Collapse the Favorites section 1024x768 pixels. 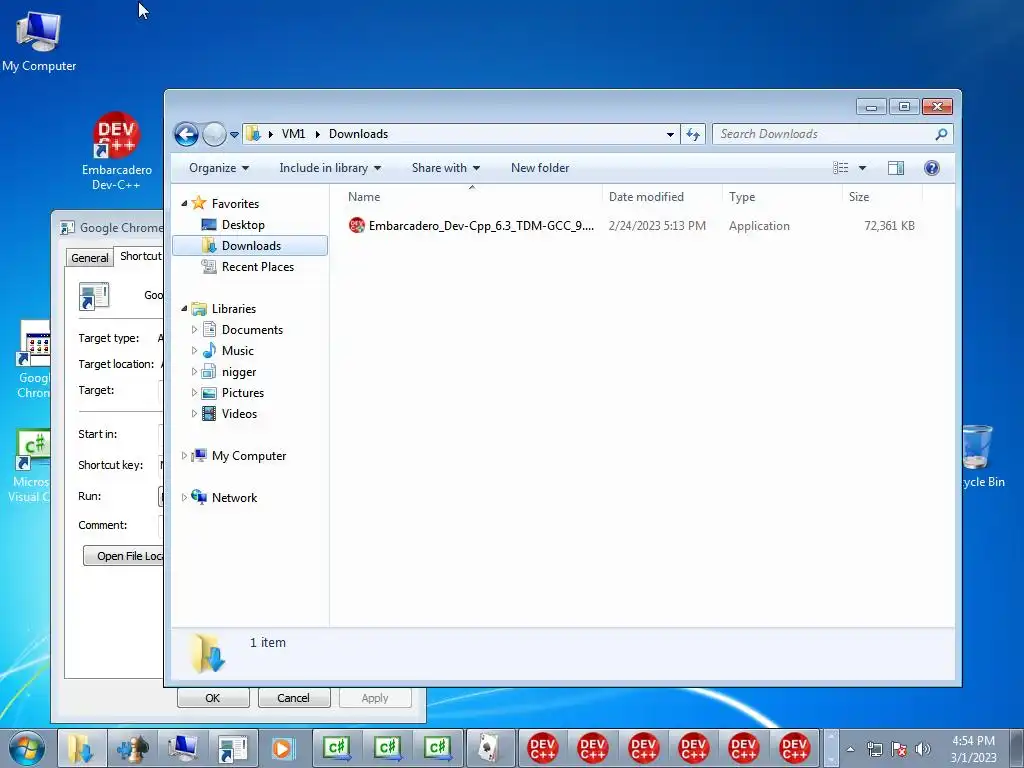tap(184, 204)
